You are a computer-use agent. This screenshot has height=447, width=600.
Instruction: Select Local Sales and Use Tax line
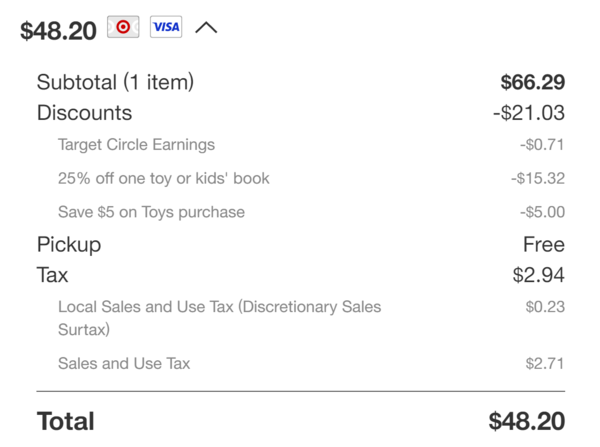click(219, 318)
